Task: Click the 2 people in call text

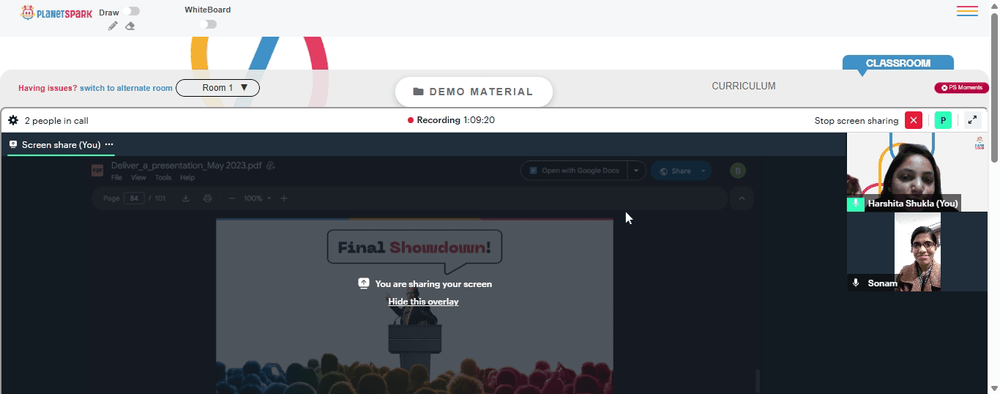Action: tap(56, 120)
